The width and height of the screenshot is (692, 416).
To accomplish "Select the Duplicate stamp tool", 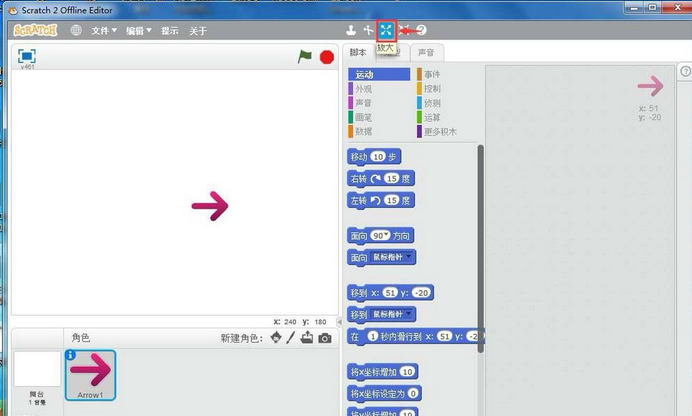I will 351,30.
